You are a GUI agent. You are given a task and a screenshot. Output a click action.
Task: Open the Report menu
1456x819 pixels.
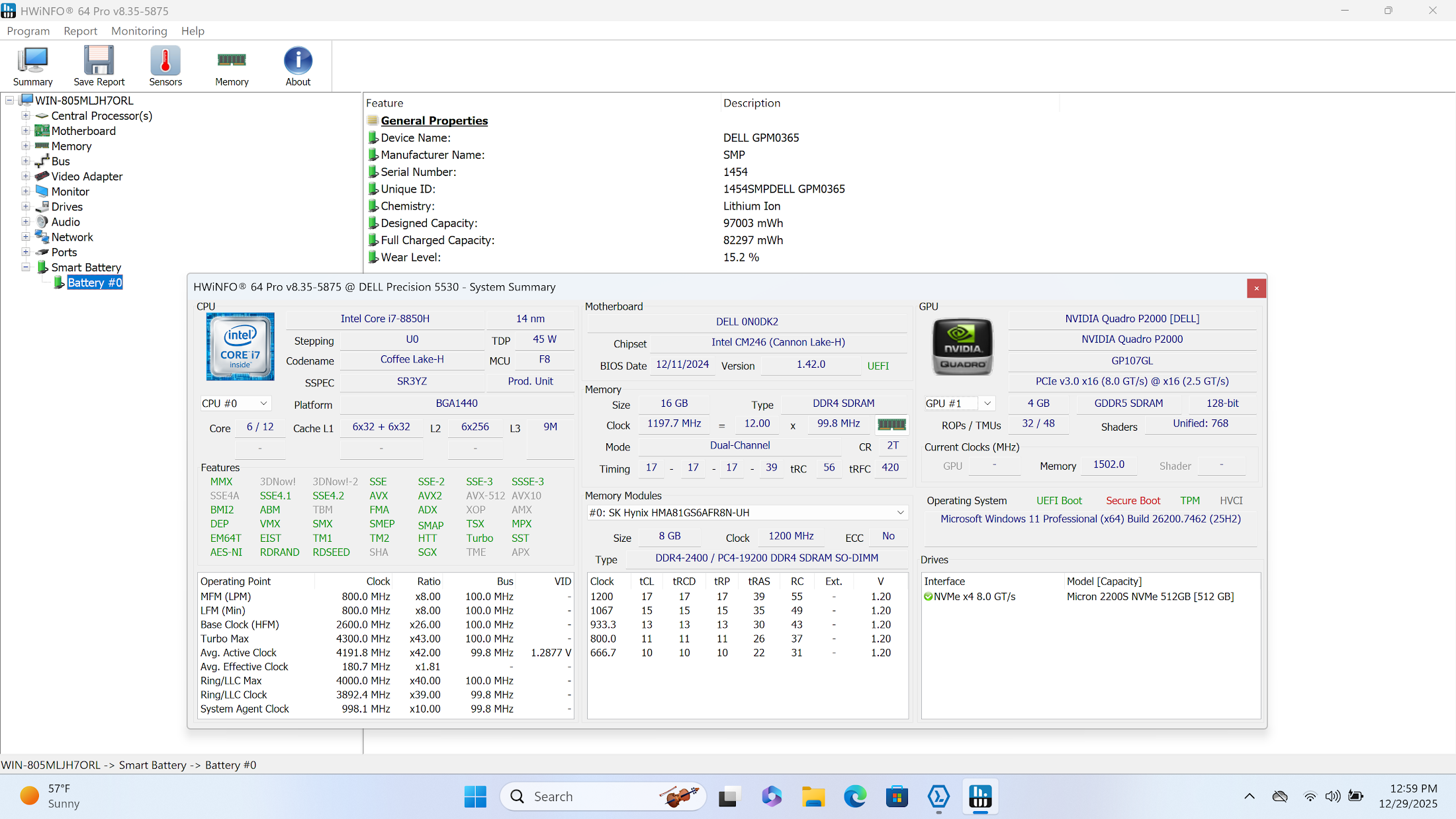(80, 31)
